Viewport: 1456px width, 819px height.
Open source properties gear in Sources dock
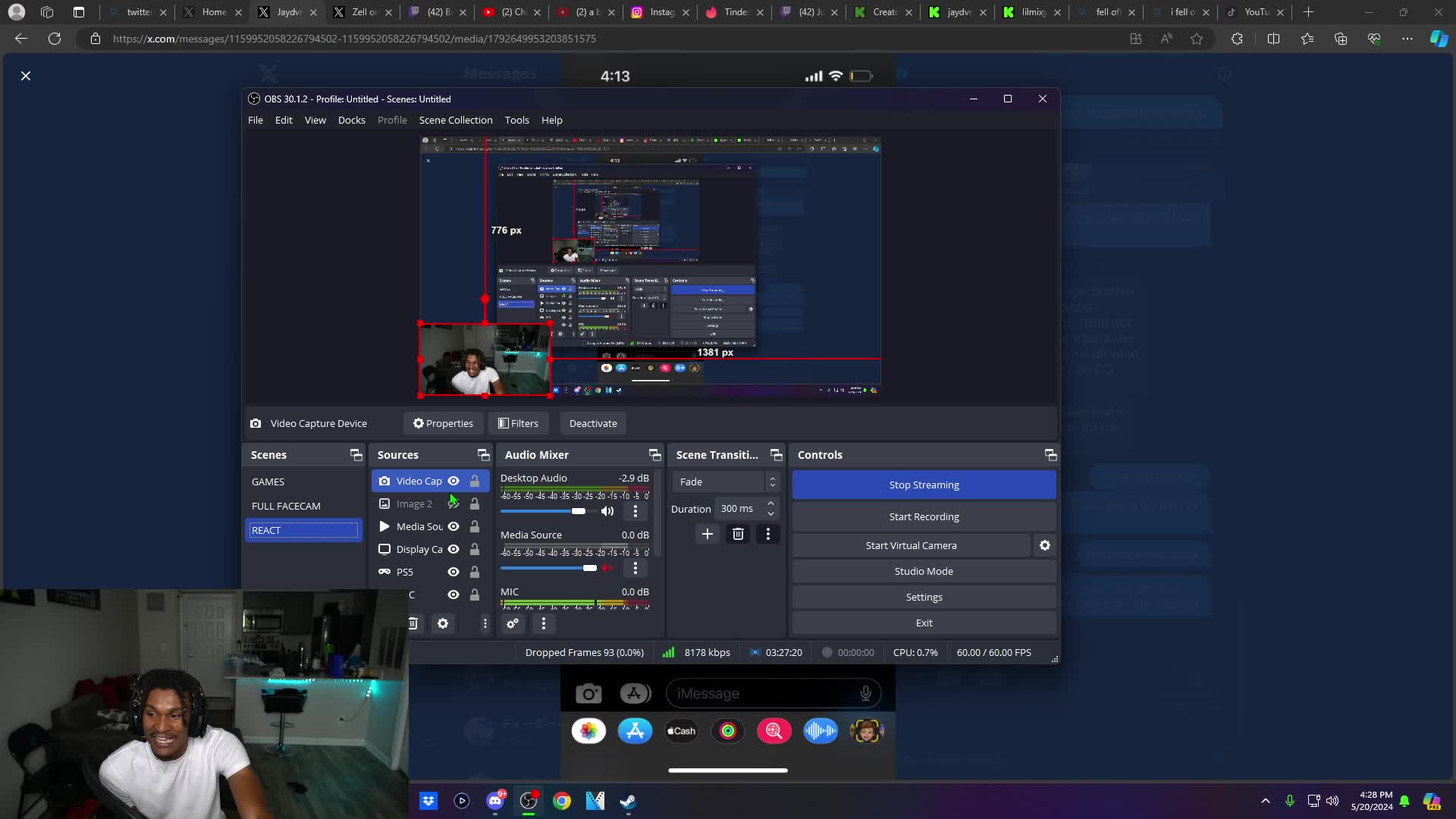click(x=443, y=623)
